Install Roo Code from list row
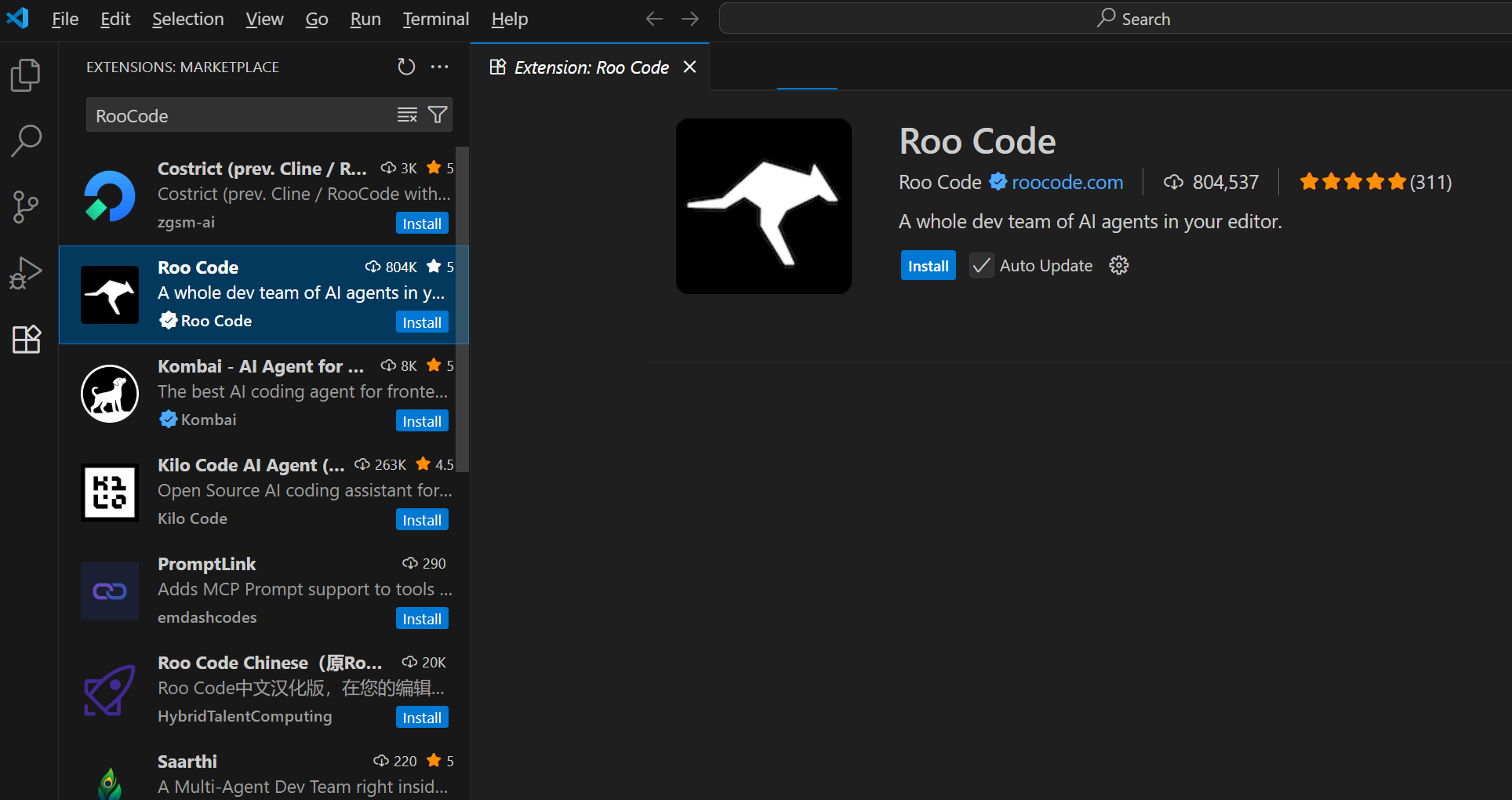This screenshot has height=800, width=1512. coord(422,322)
